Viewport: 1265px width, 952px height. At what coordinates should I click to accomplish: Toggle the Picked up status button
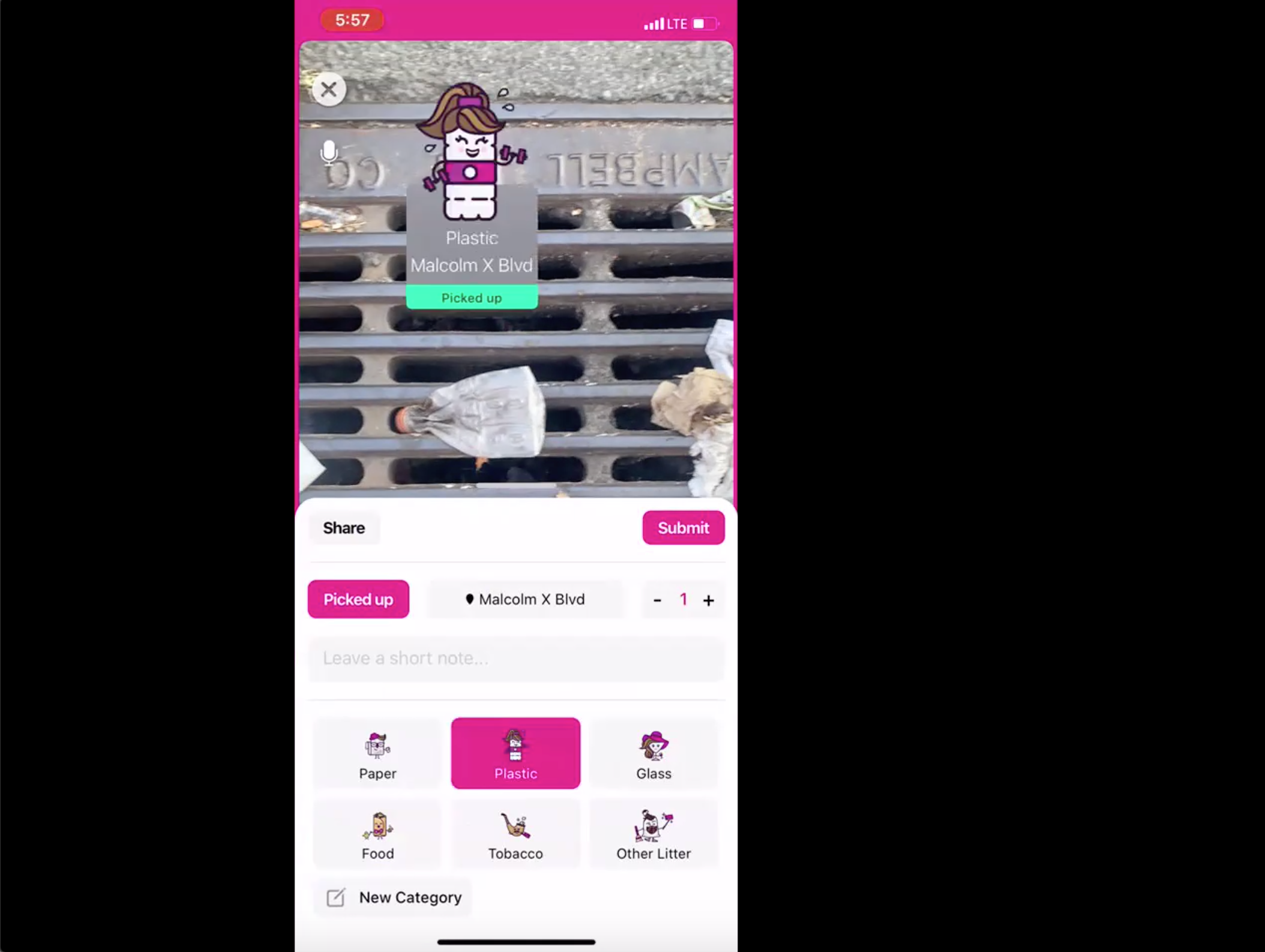coord(357,598)
